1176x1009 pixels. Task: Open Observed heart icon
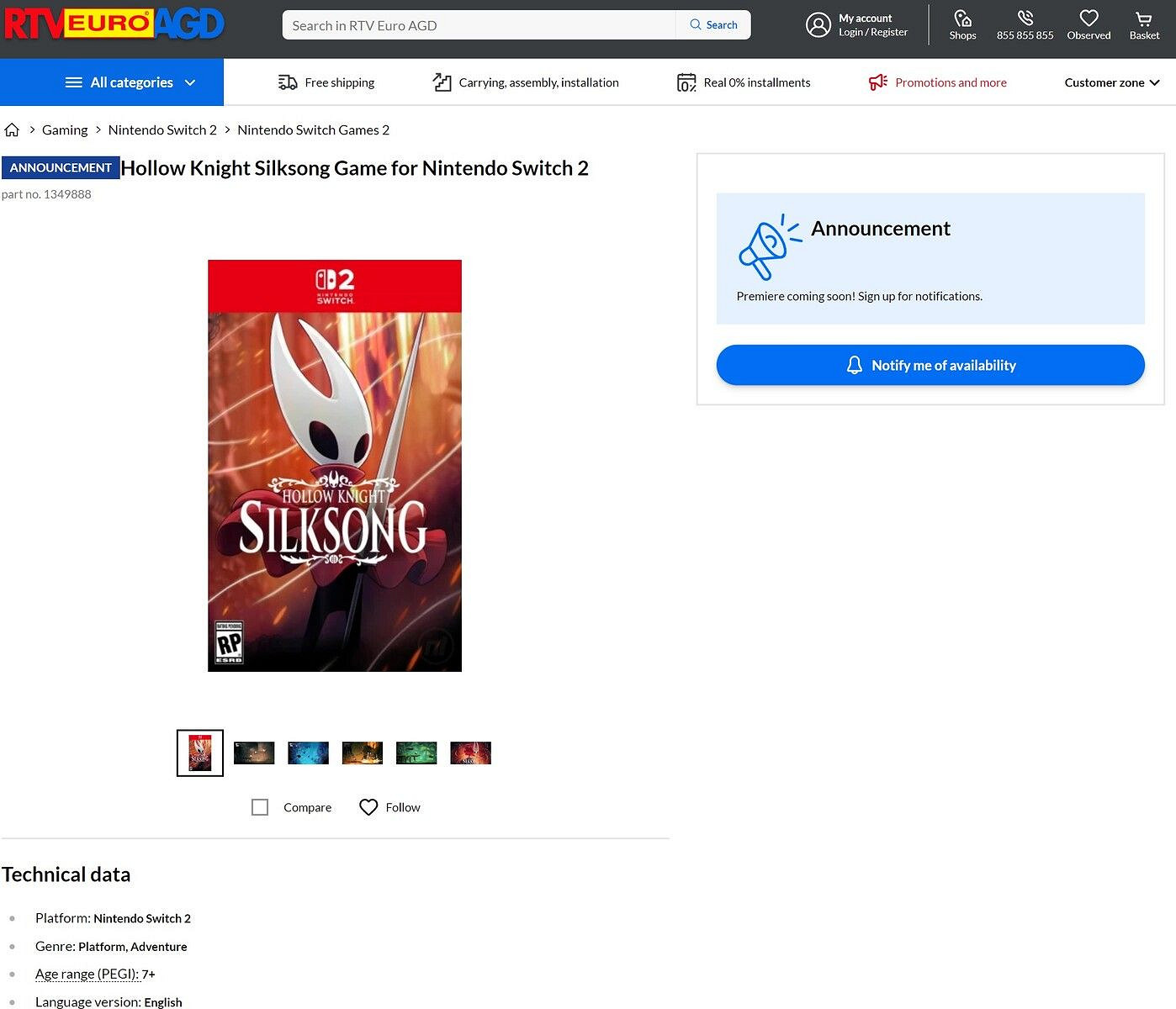[1089, 18]
